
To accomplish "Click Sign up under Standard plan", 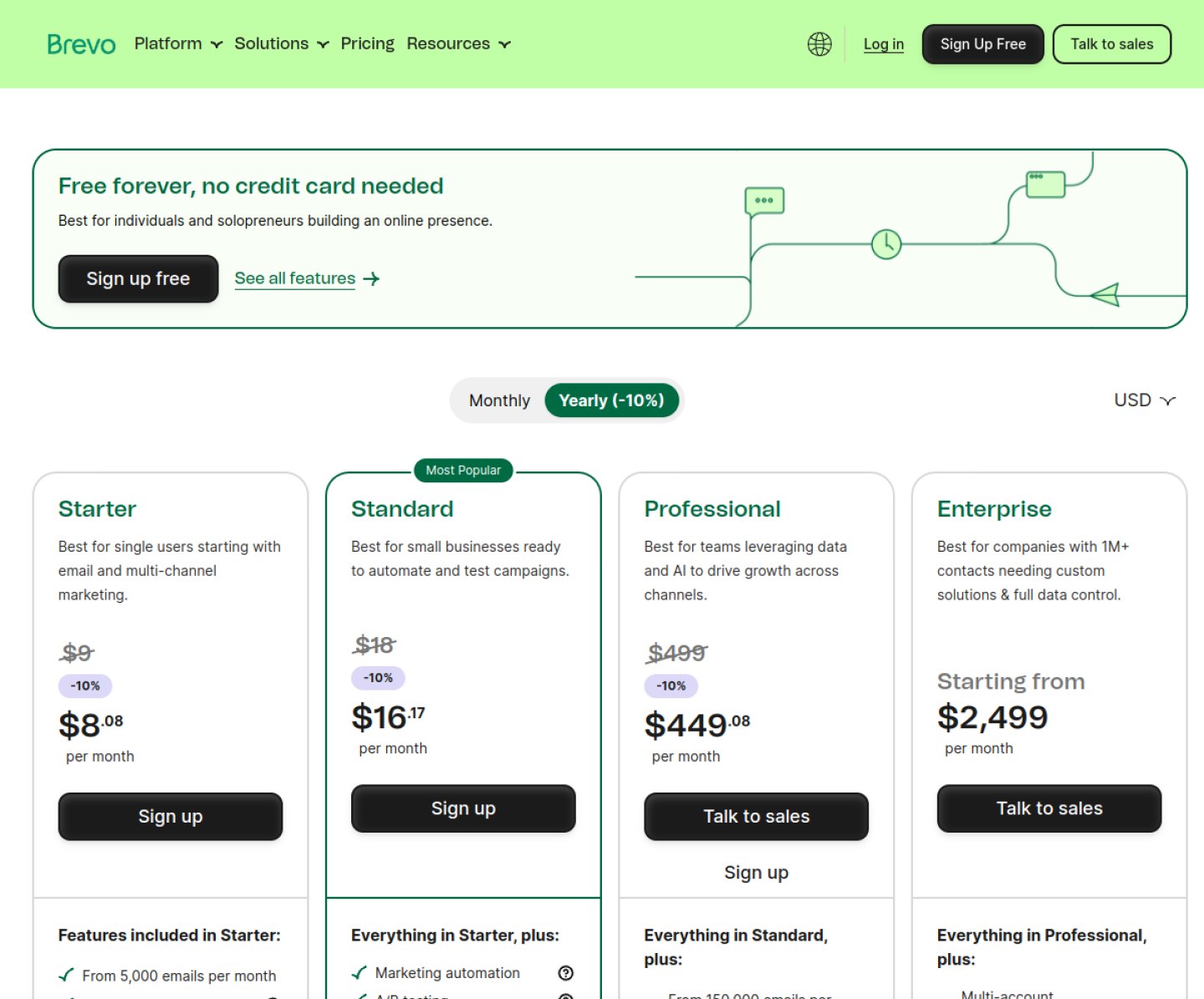I will 463,808.
